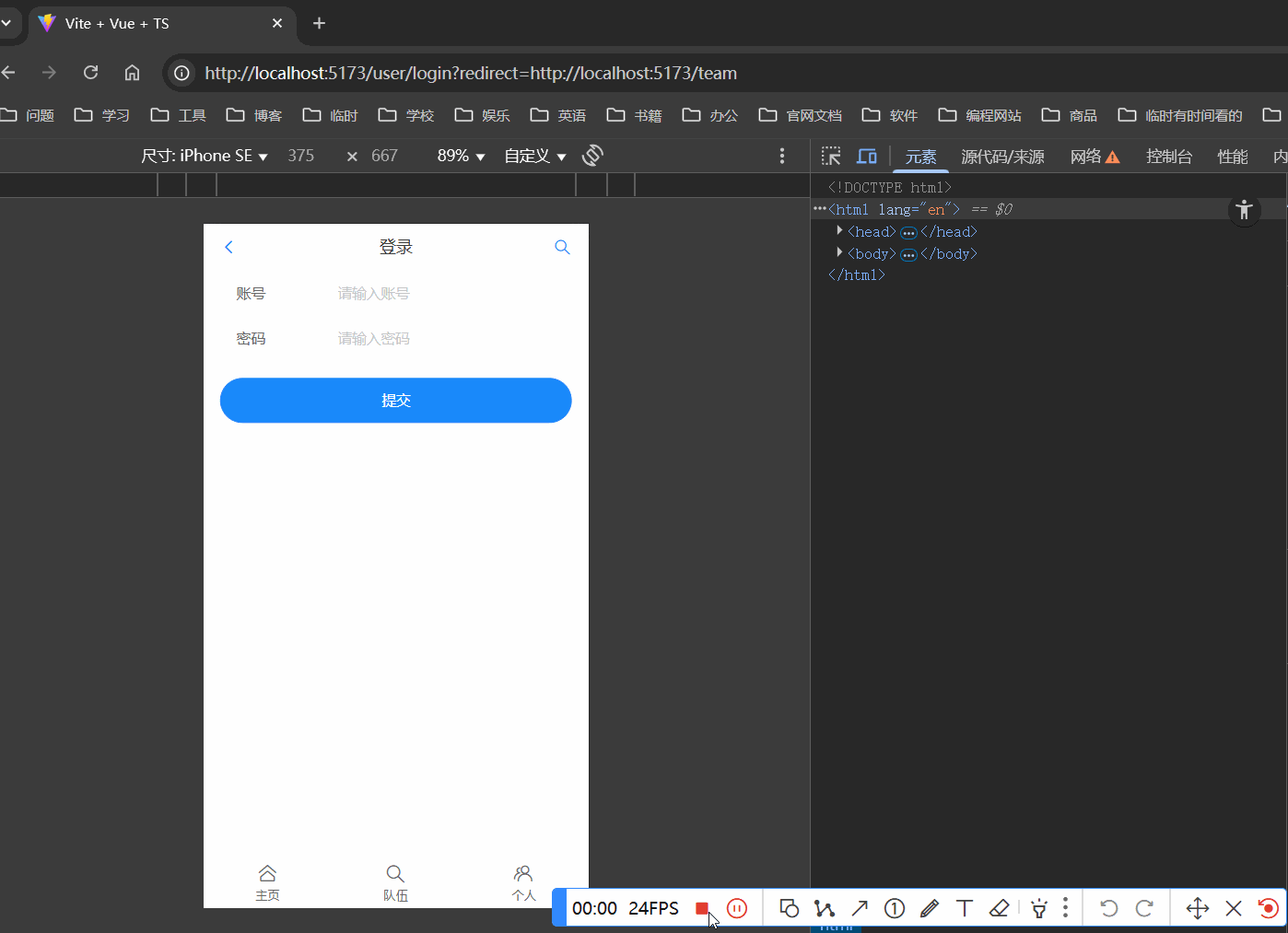Open the iPhone SE device size dropdown
Screen dimensions: 1288x933
tap(205, 157)
